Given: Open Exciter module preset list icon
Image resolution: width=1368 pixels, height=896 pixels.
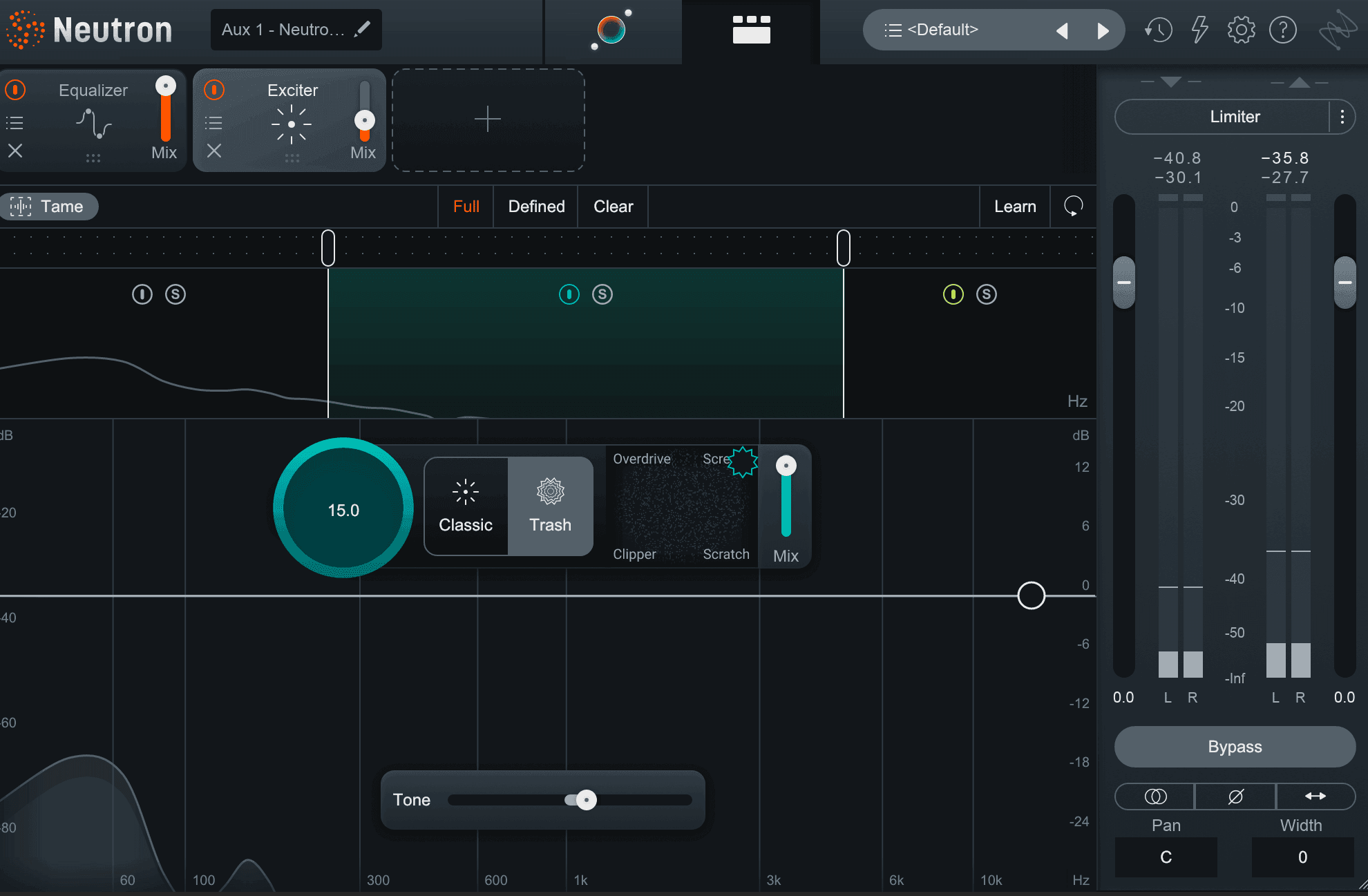Looking at the screenshot, I should 213,123.
